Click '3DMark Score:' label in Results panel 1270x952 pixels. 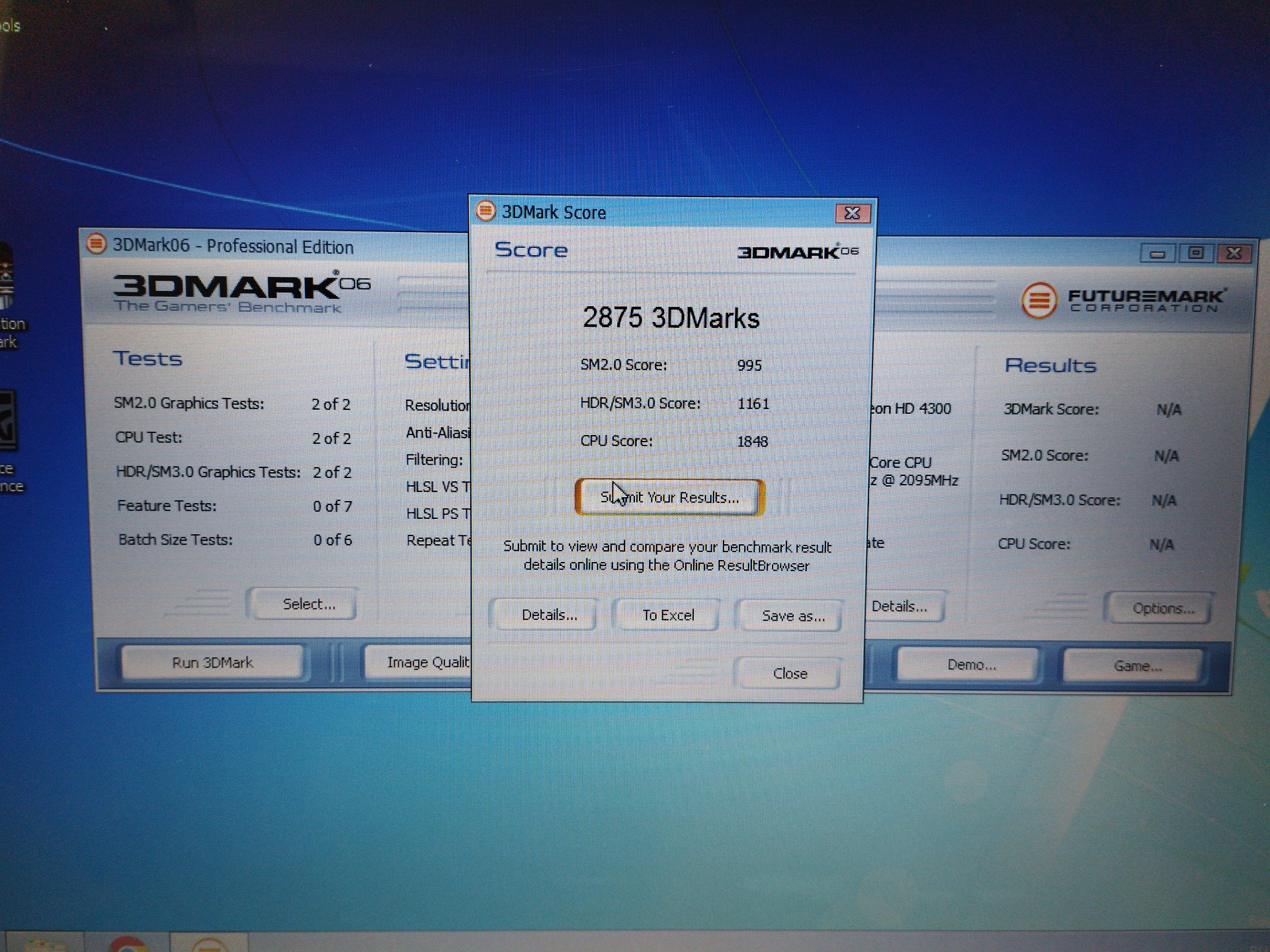(1051, 409)
